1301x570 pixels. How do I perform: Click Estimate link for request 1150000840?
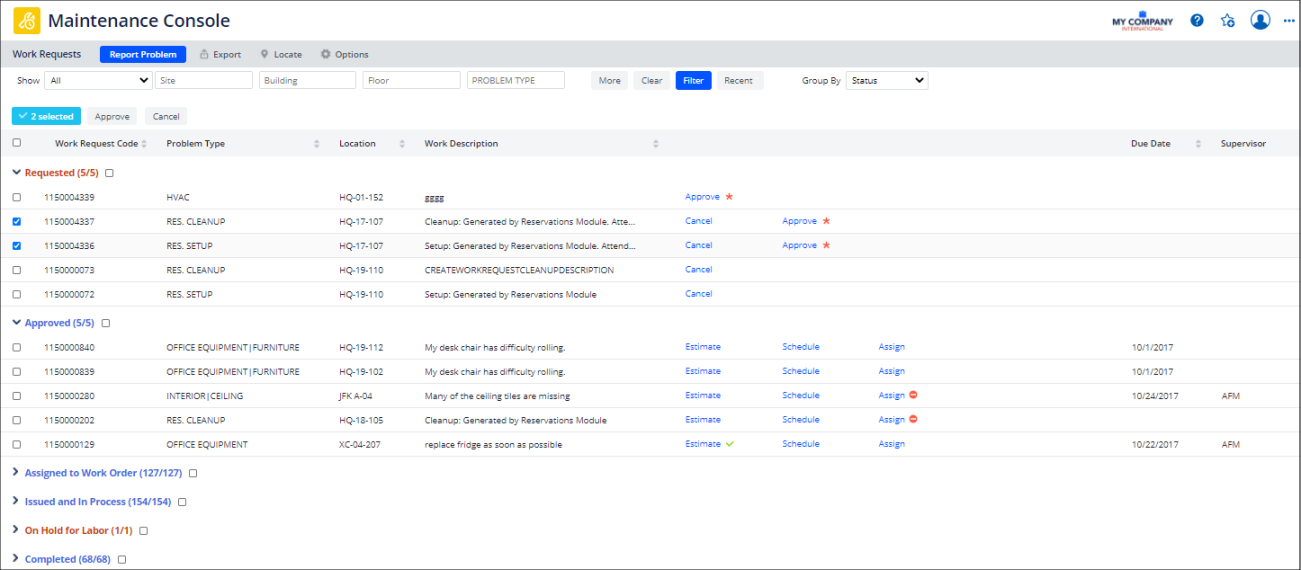point(702,347)
